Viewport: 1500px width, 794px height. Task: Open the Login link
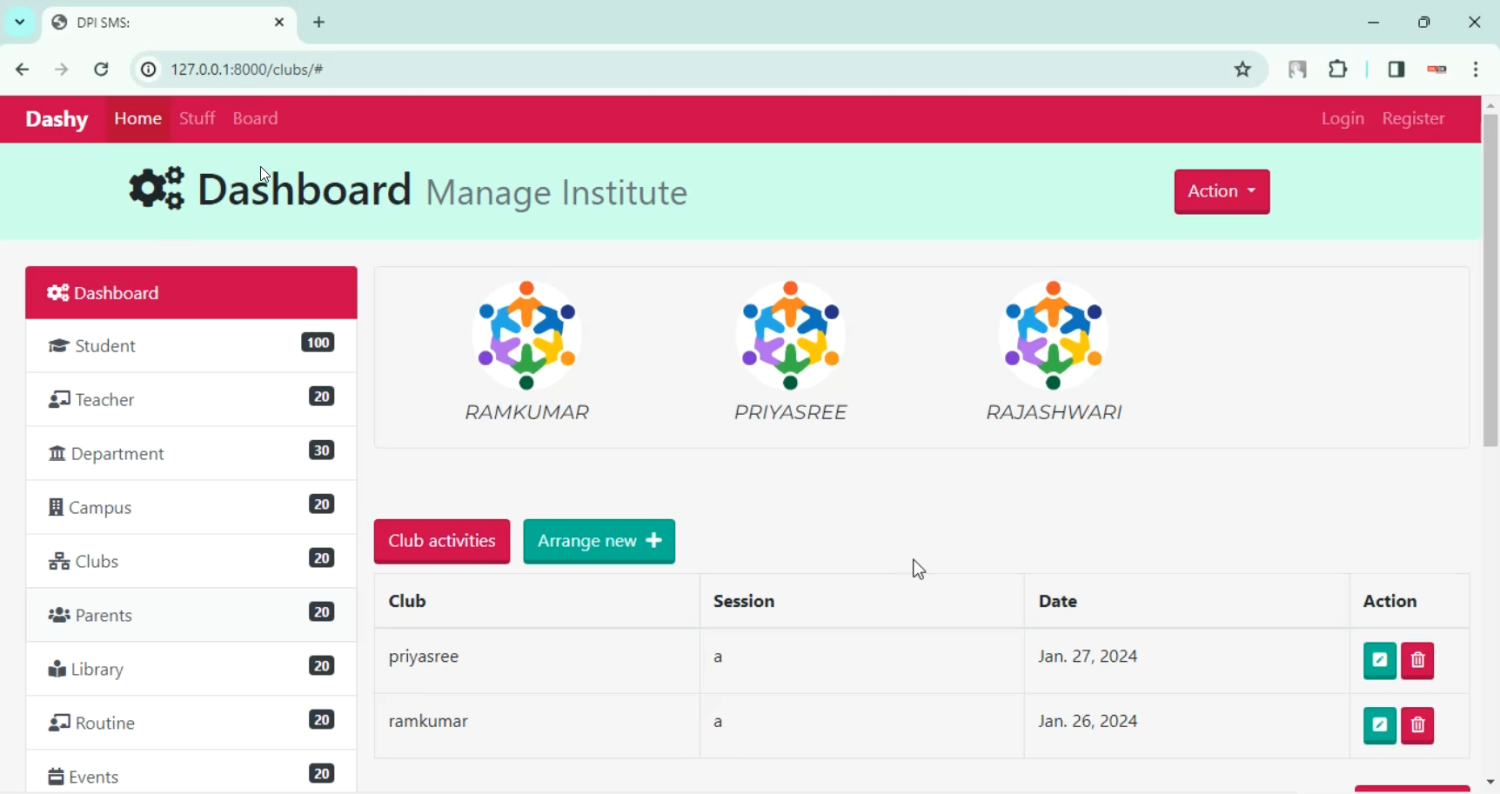1342,119
